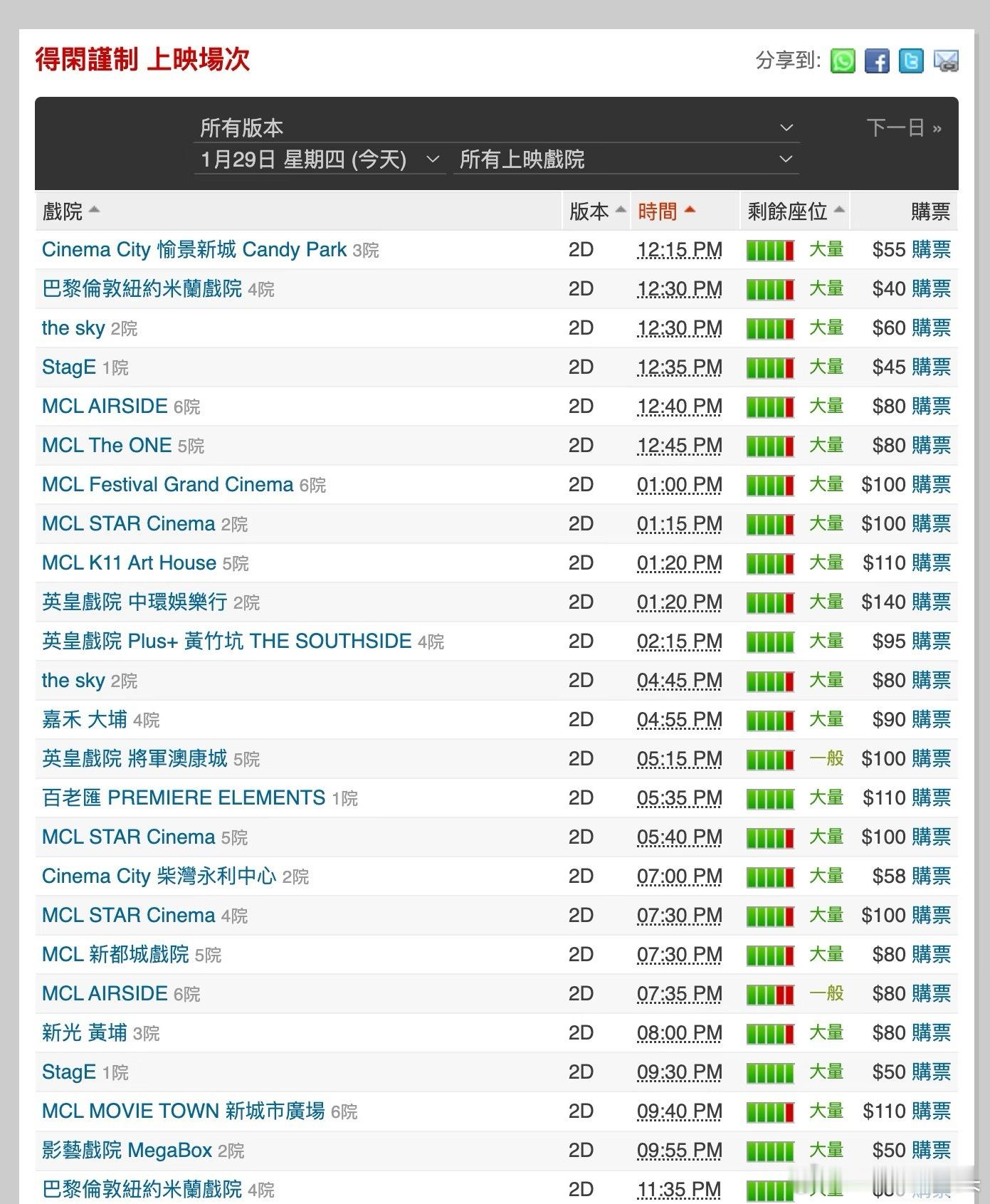990x1204 pixels.
Task: Pick the 12:35 PM showtime at StagE
Action: point(680,367)
